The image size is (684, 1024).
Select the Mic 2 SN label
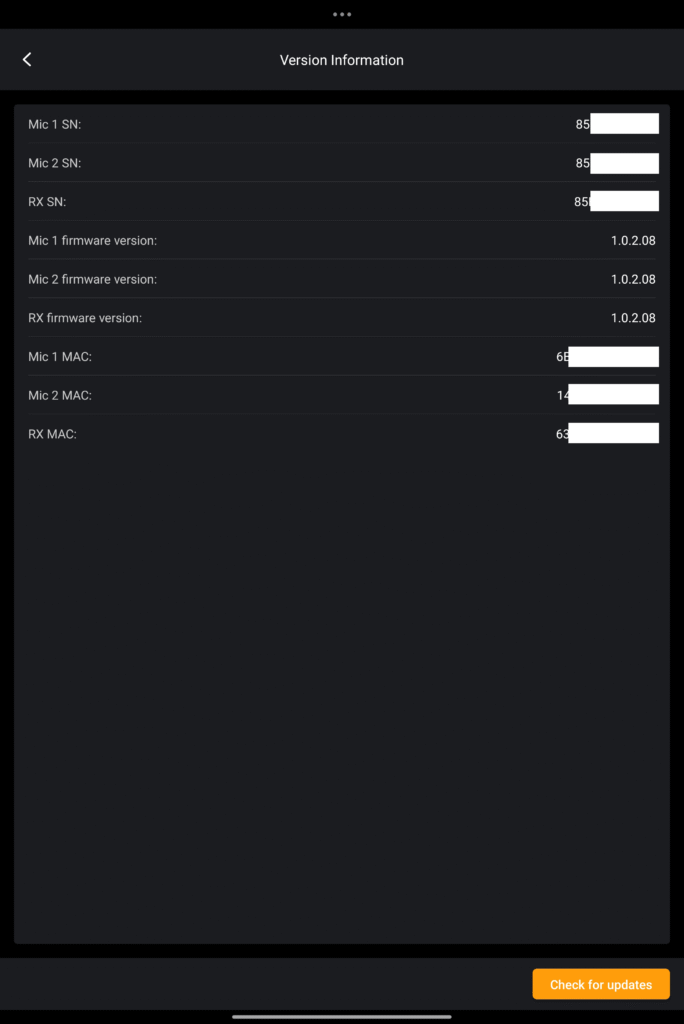(54, 163)
